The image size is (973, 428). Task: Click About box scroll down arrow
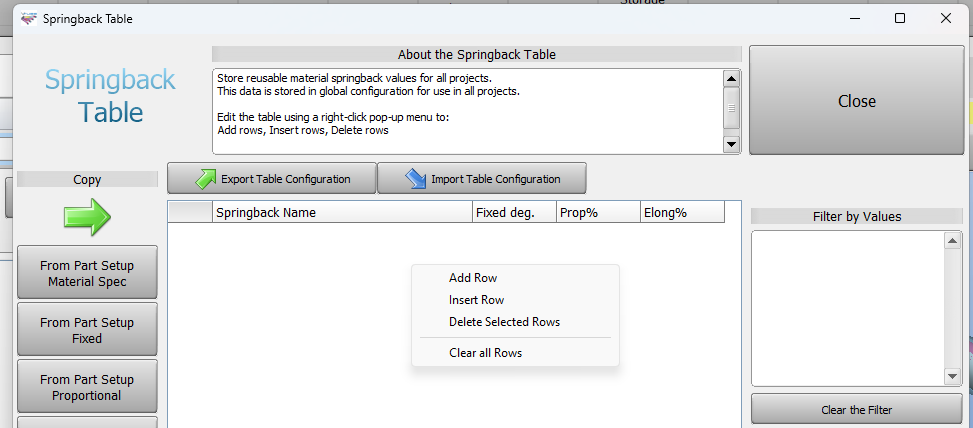tap(732, 145)
